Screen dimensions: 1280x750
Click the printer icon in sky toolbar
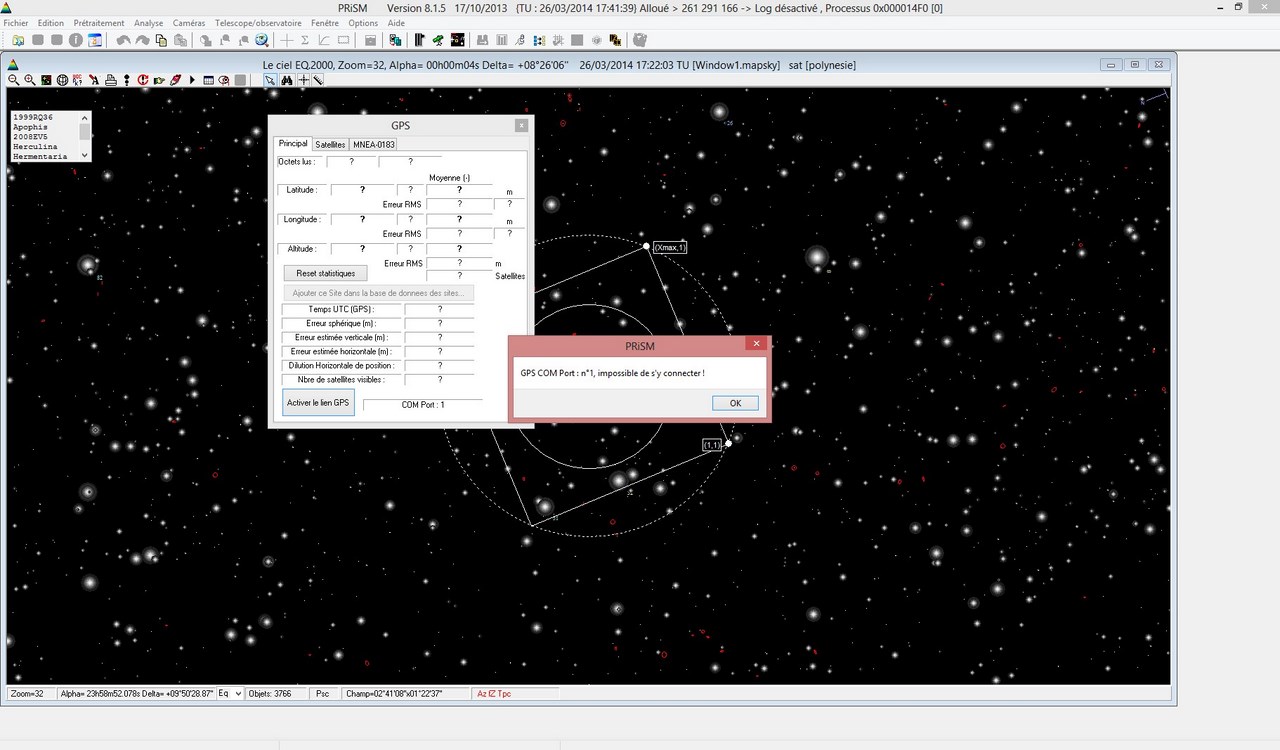coord(110,80)
